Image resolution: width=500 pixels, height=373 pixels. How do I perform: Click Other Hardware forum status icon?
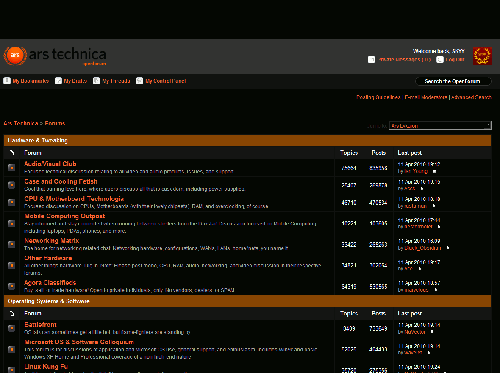tap(12, 265)
